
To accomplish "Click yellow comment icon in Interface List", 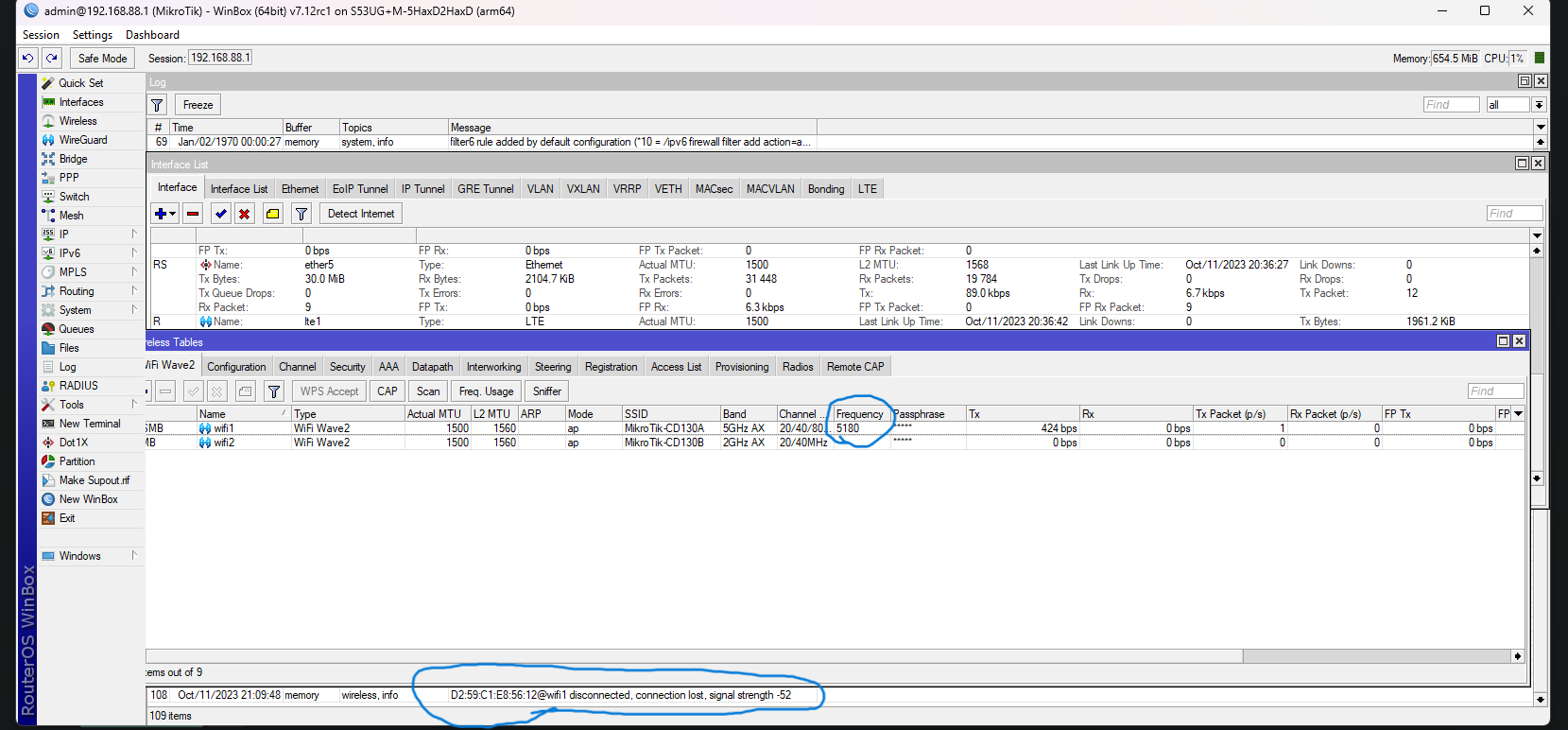I will click(272, 214).
